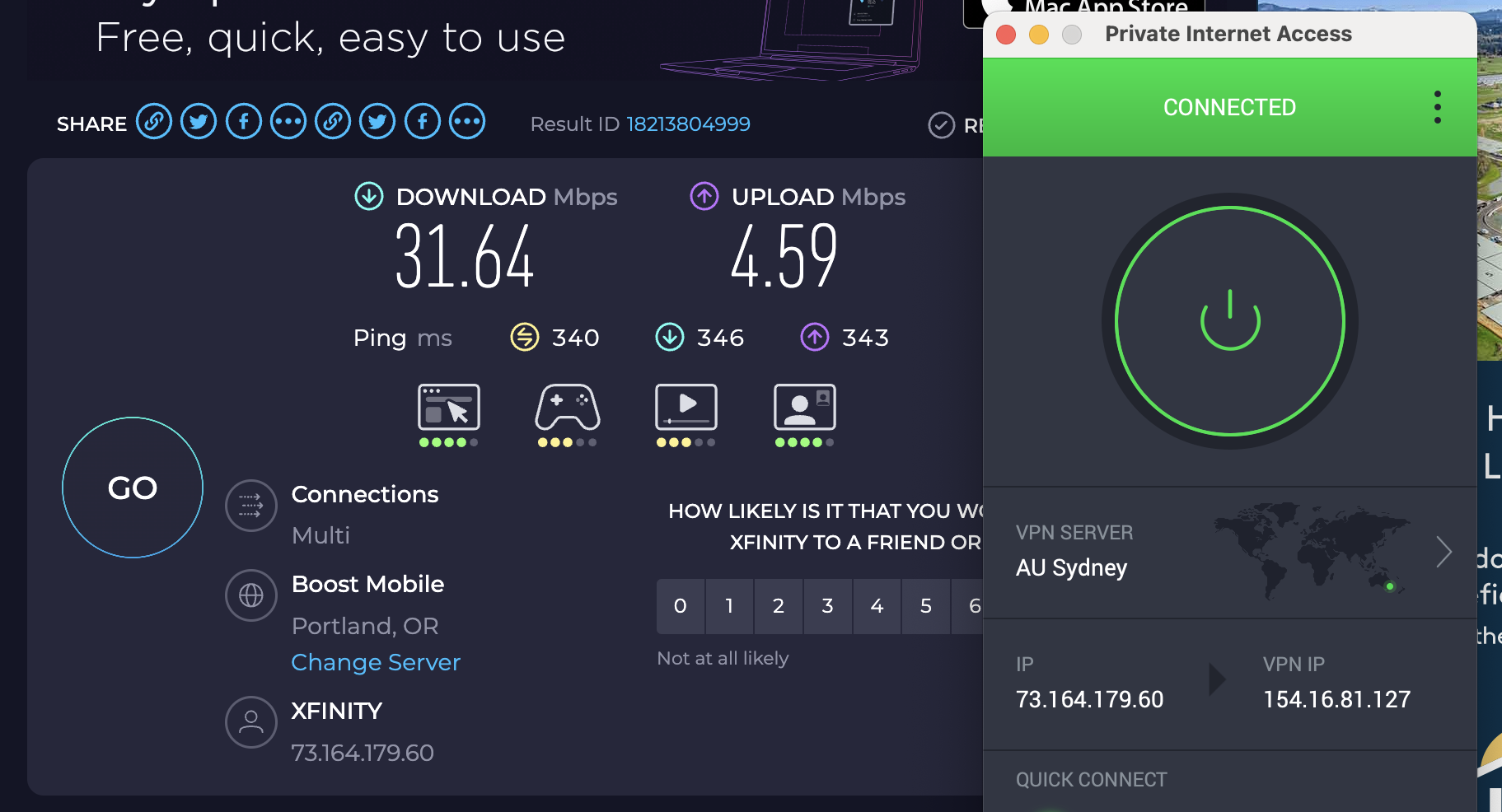Disconnect the VPN via CONNECTED banner
This screenshot has height=812, width=1502.
(1228, 107)
